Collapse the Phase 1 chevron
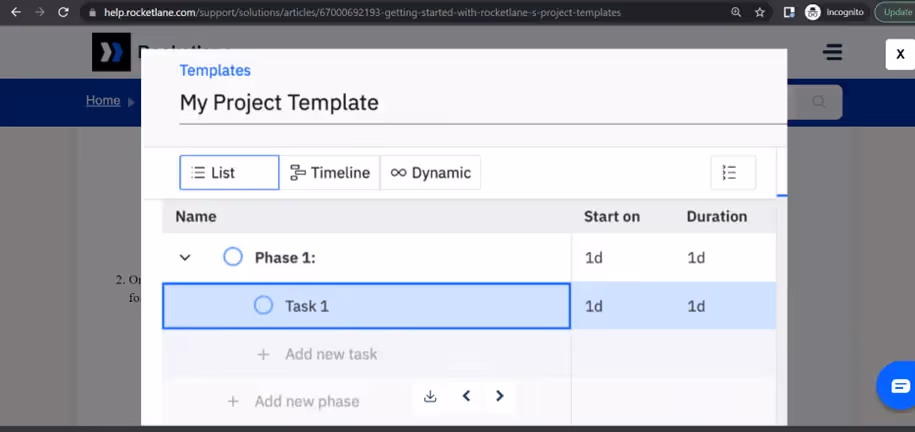 (185, 257)
